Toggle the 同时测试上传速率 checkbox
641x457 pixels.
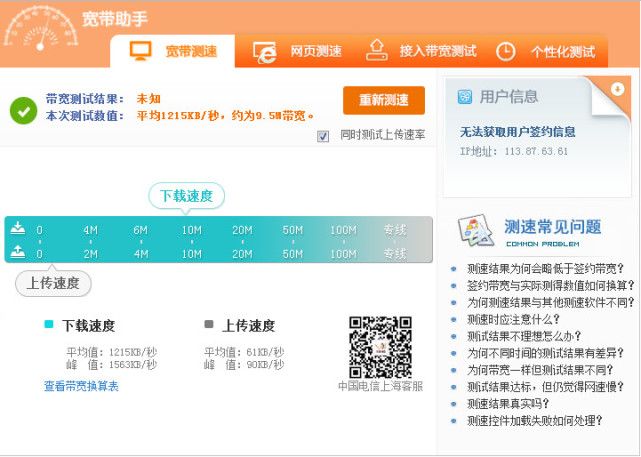[323, 136]
